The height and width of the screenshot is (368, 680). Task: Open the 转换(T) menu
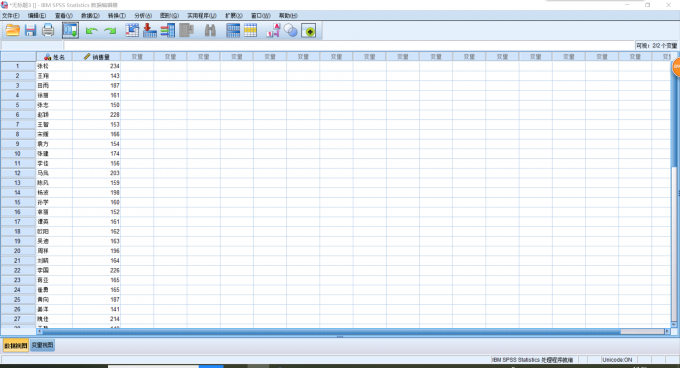click(x=117, y=16)
